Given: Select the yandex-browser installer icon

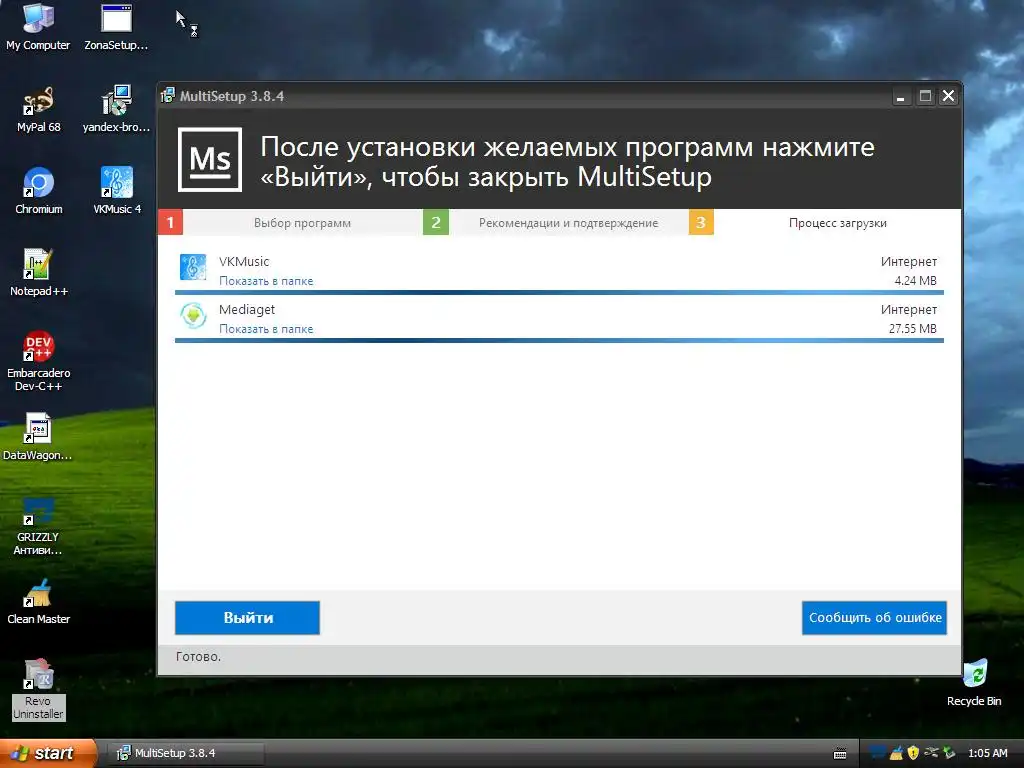Looking at the screenshot, I should pos(116,110).
